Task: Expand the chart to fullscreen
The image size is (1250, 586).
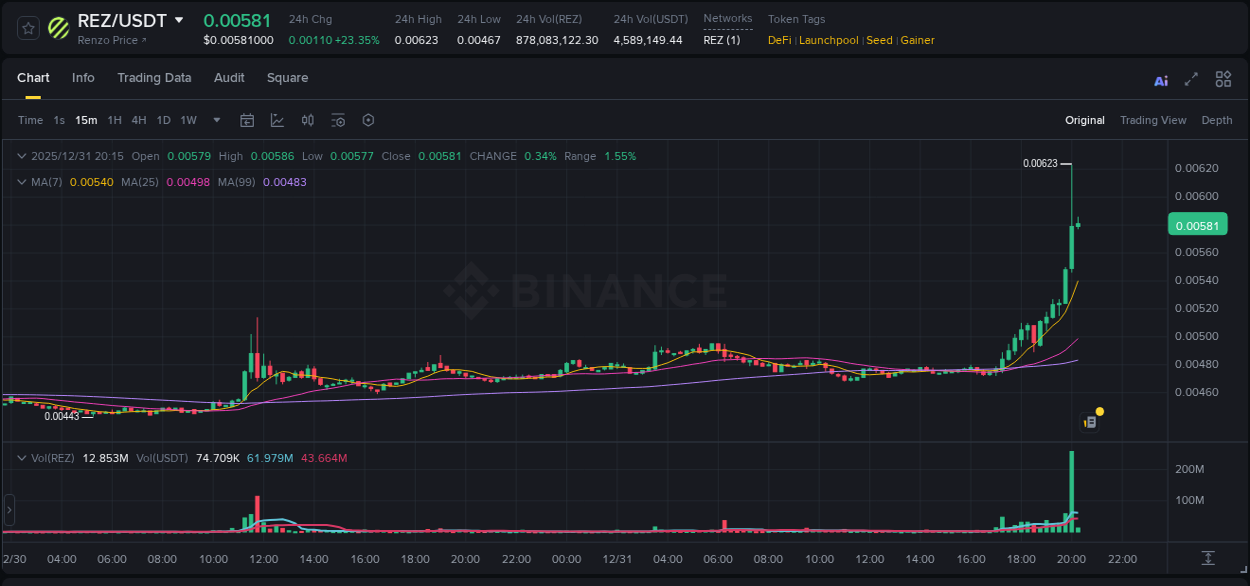Action: (1191, 79)
